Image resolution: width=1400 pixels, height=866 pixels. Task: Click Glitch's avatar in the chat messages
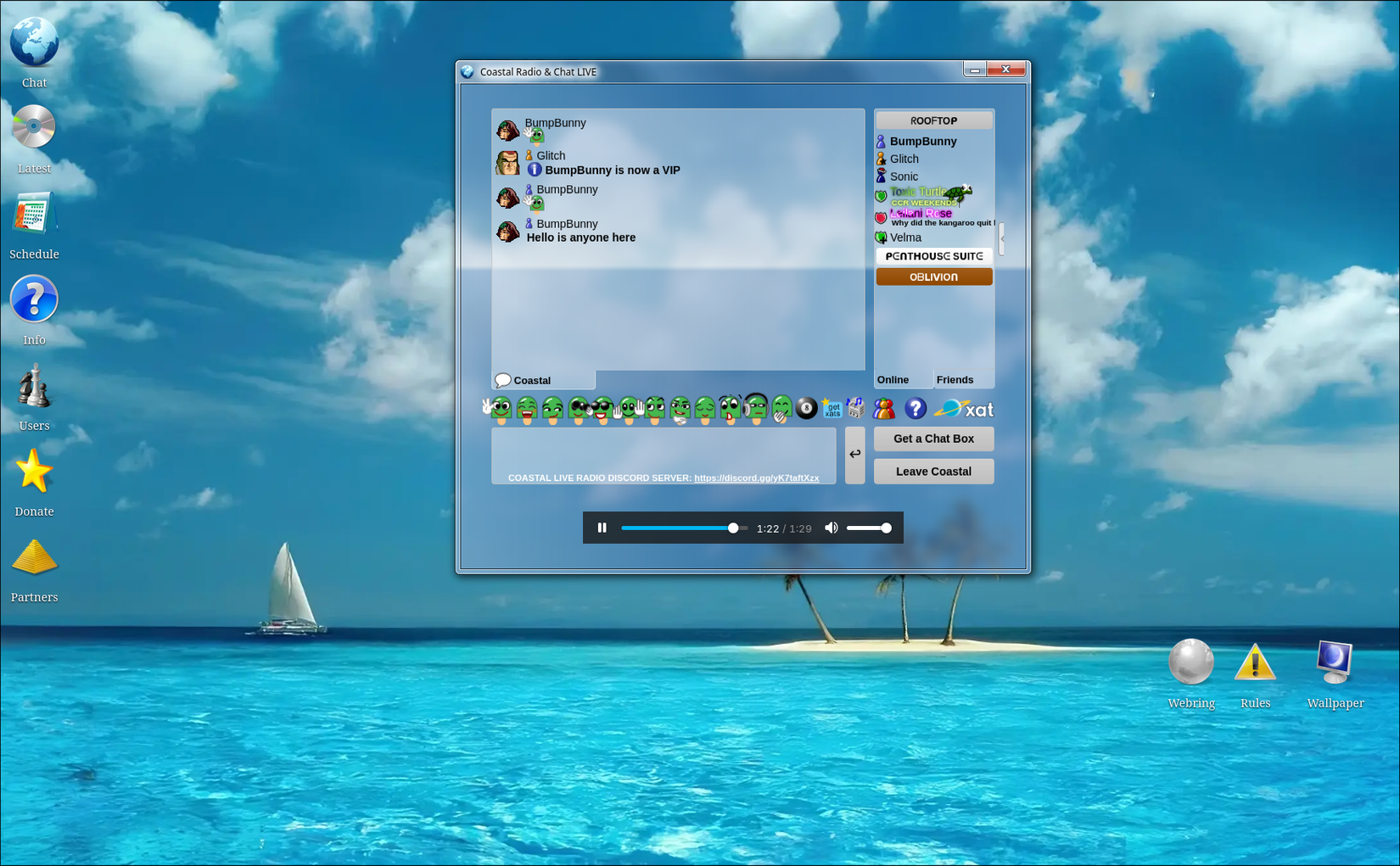[507, 163]
